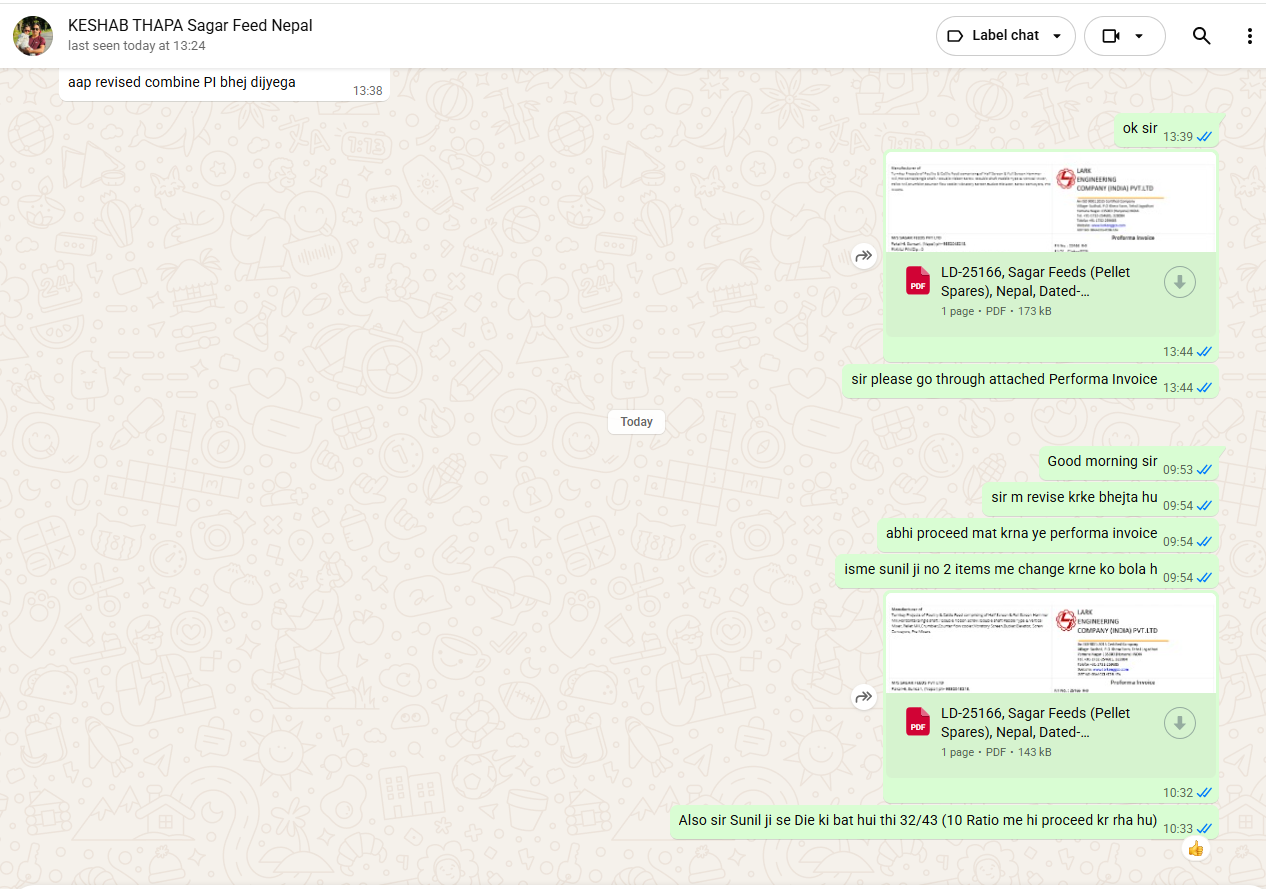Viewport: 1266px width, 889px height.
Task: Expand the video call dropdown arrow
Action: click(1139, 36)
